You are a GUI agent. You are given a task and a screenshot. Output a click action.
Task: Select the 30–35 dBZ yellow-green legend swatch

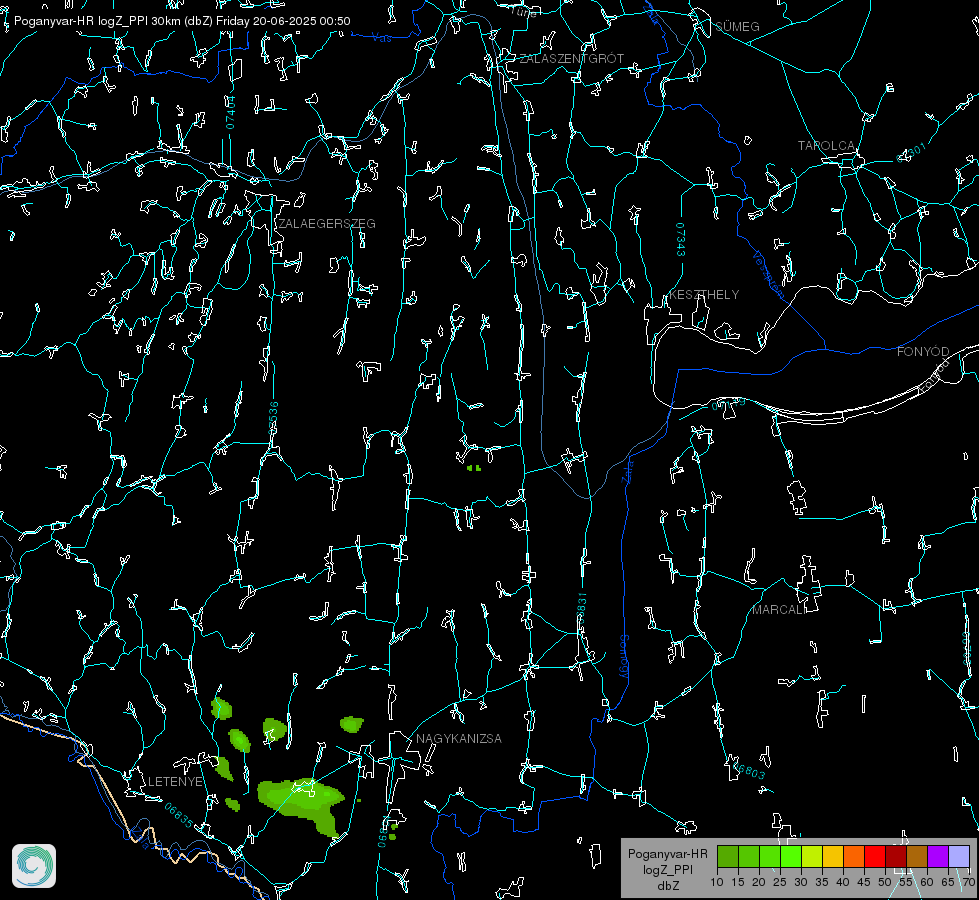(812, 856)
